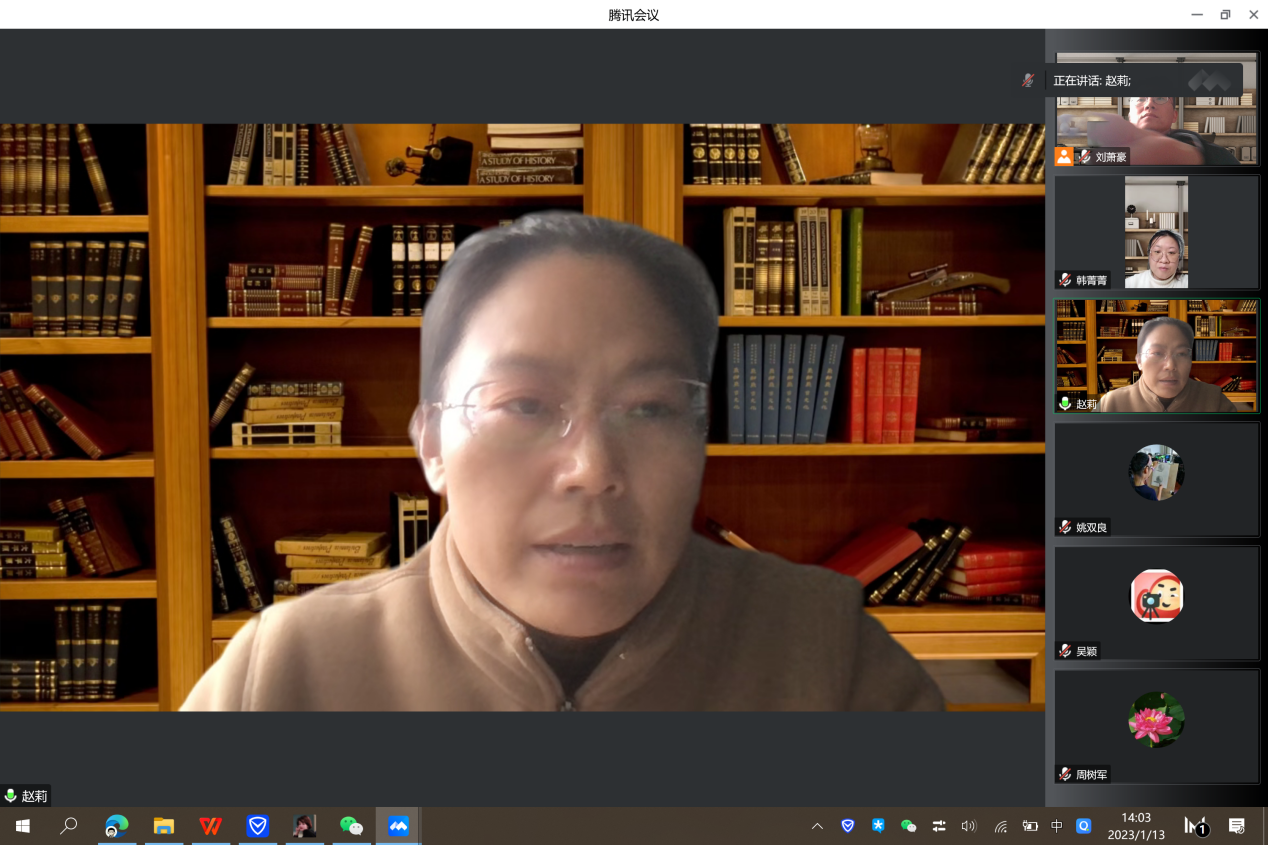This screenshot has height=845, width=1268.
Task: Click 赵莉's highlighted video thumbnail in the sidebar
Action: 1156,355
